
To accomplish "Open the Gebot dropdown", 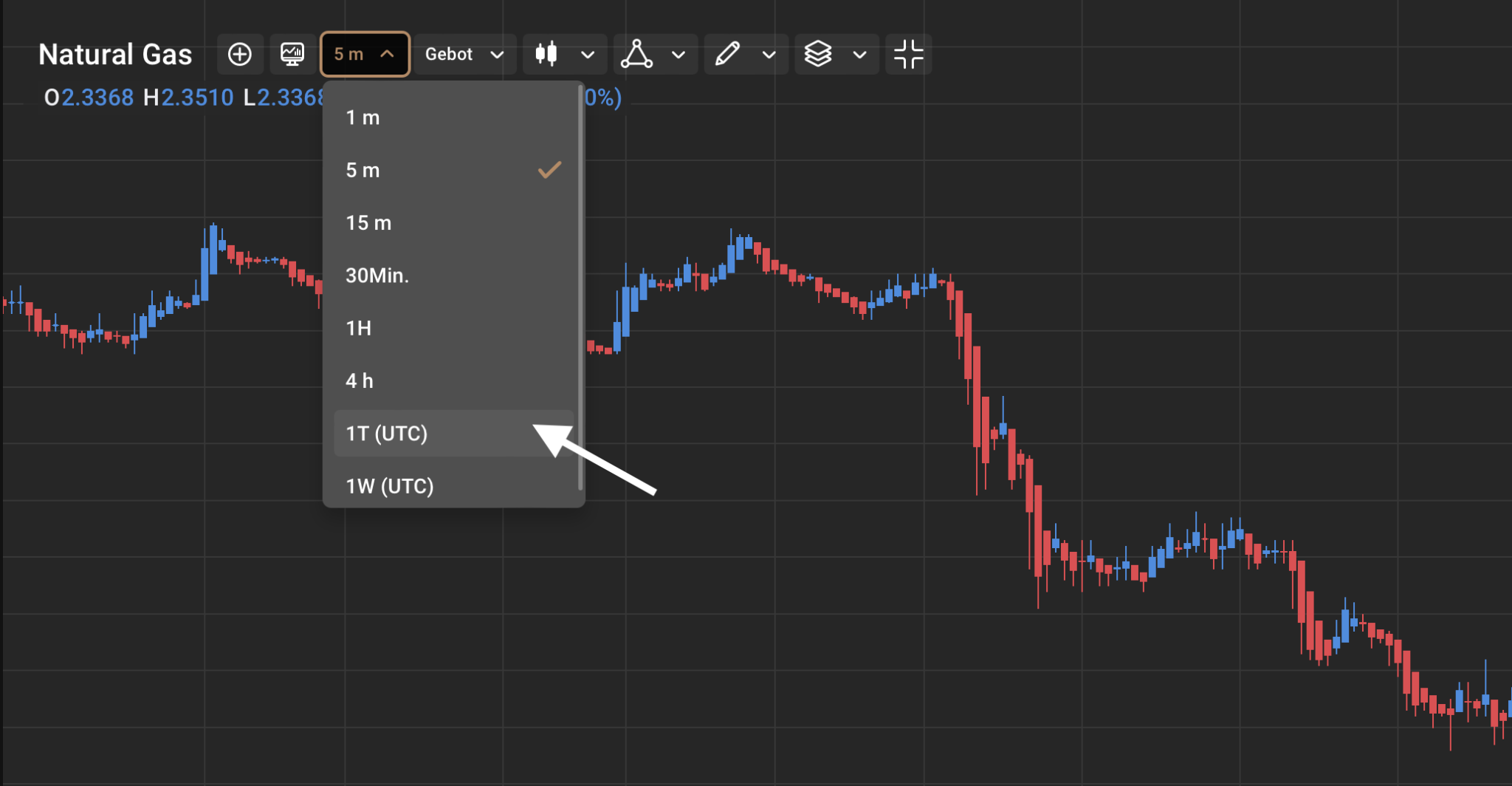I will click(x=464, y=54).
